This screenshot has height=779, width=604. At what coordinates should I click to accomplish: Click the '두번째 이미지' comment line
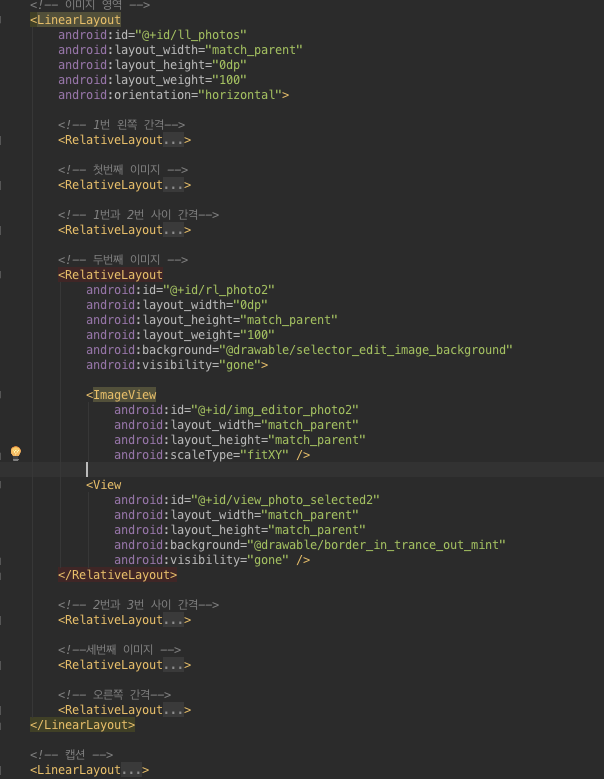(x=123, y=260)
